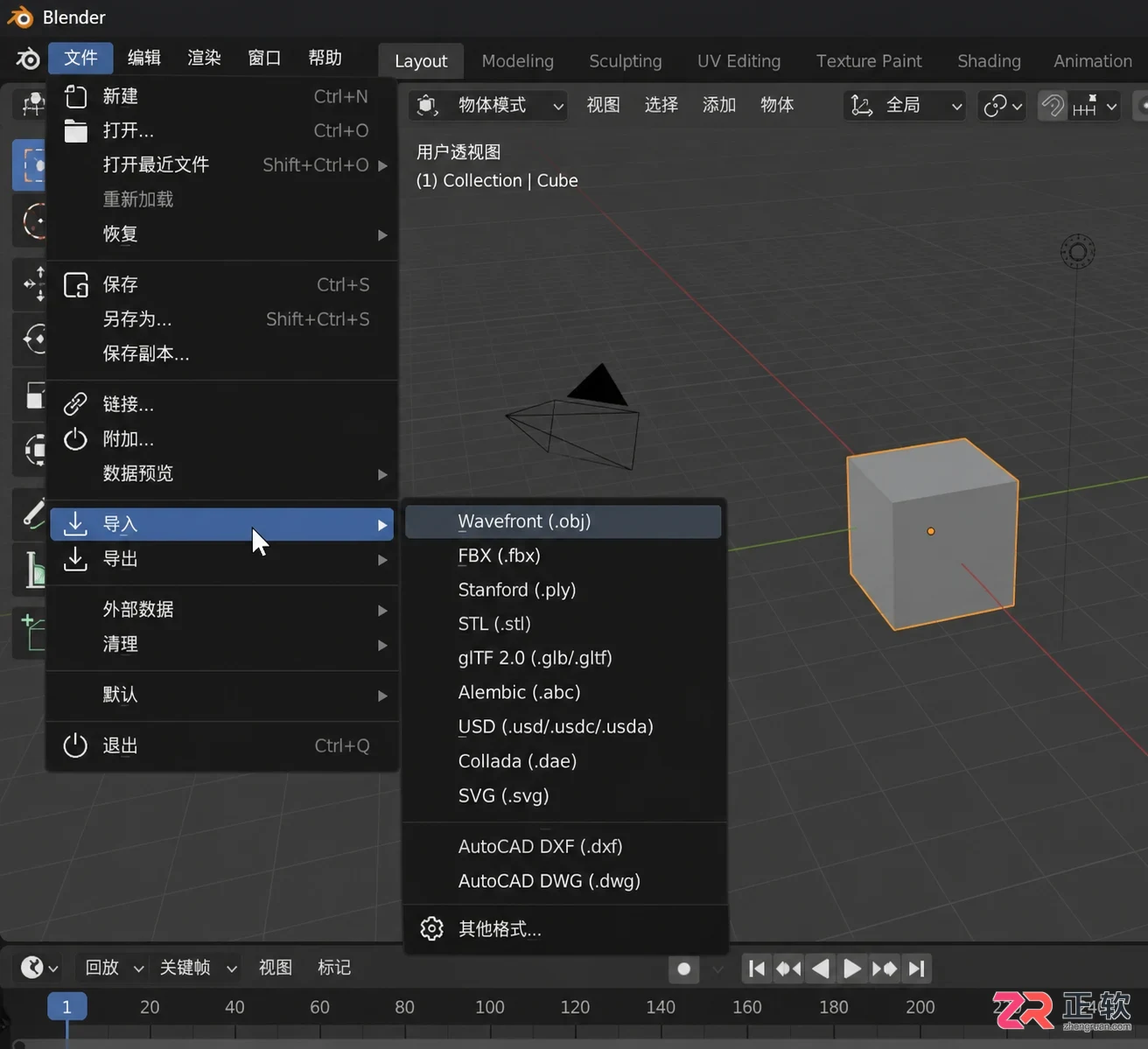The width and height of the screenshot is (1148, 1049).
Task: Open the pivot point dropdown
Action: click(1002, 106)
